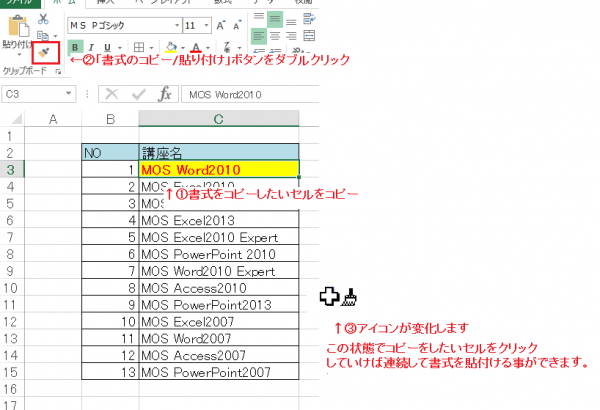Open the Clipboard group dialog launcher
600x410 pixels.
point(58,71)
